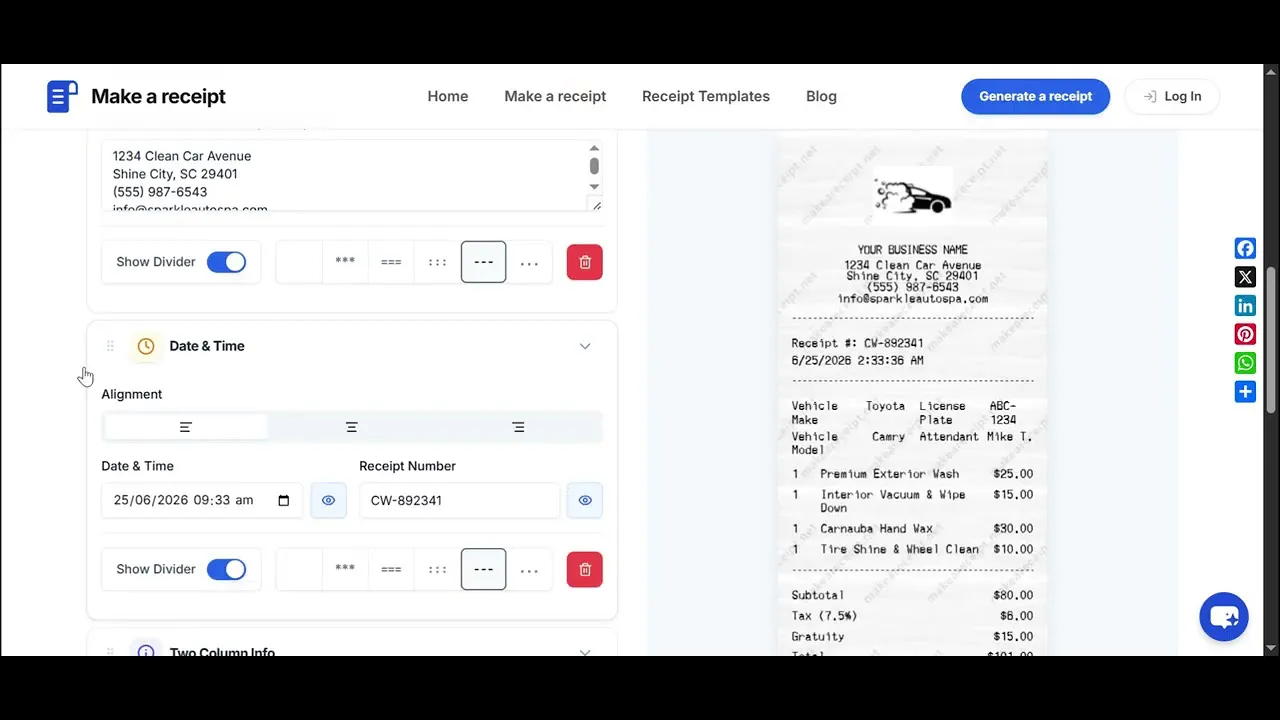This screenshot has width=1280, height=720.
Task: Delete the Date & Time section via red trash button
Action: (585, 569)
